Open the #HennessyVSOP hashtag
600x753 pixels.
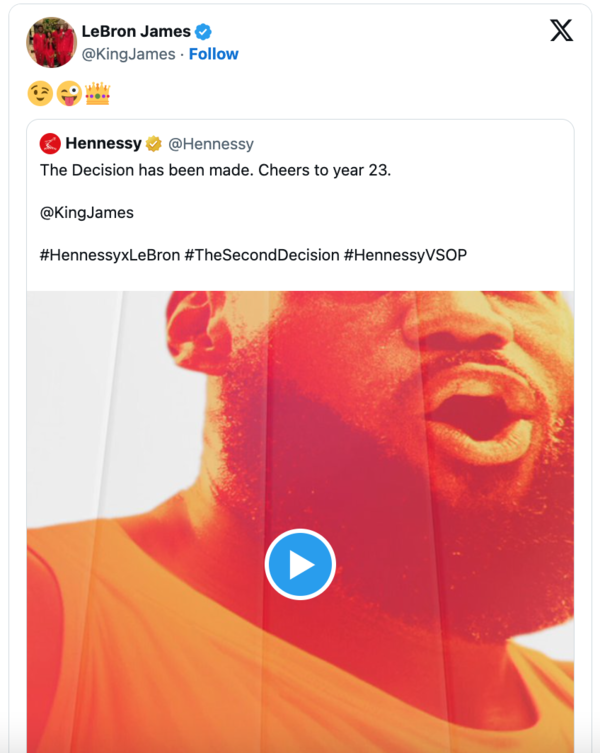[405, 255]
